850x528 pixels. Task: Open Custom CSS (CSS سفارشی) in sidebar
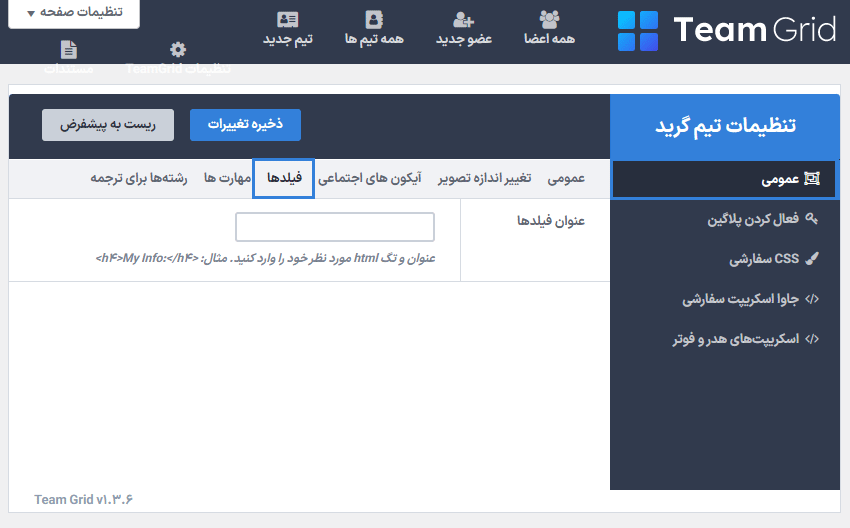coord(725,259)
